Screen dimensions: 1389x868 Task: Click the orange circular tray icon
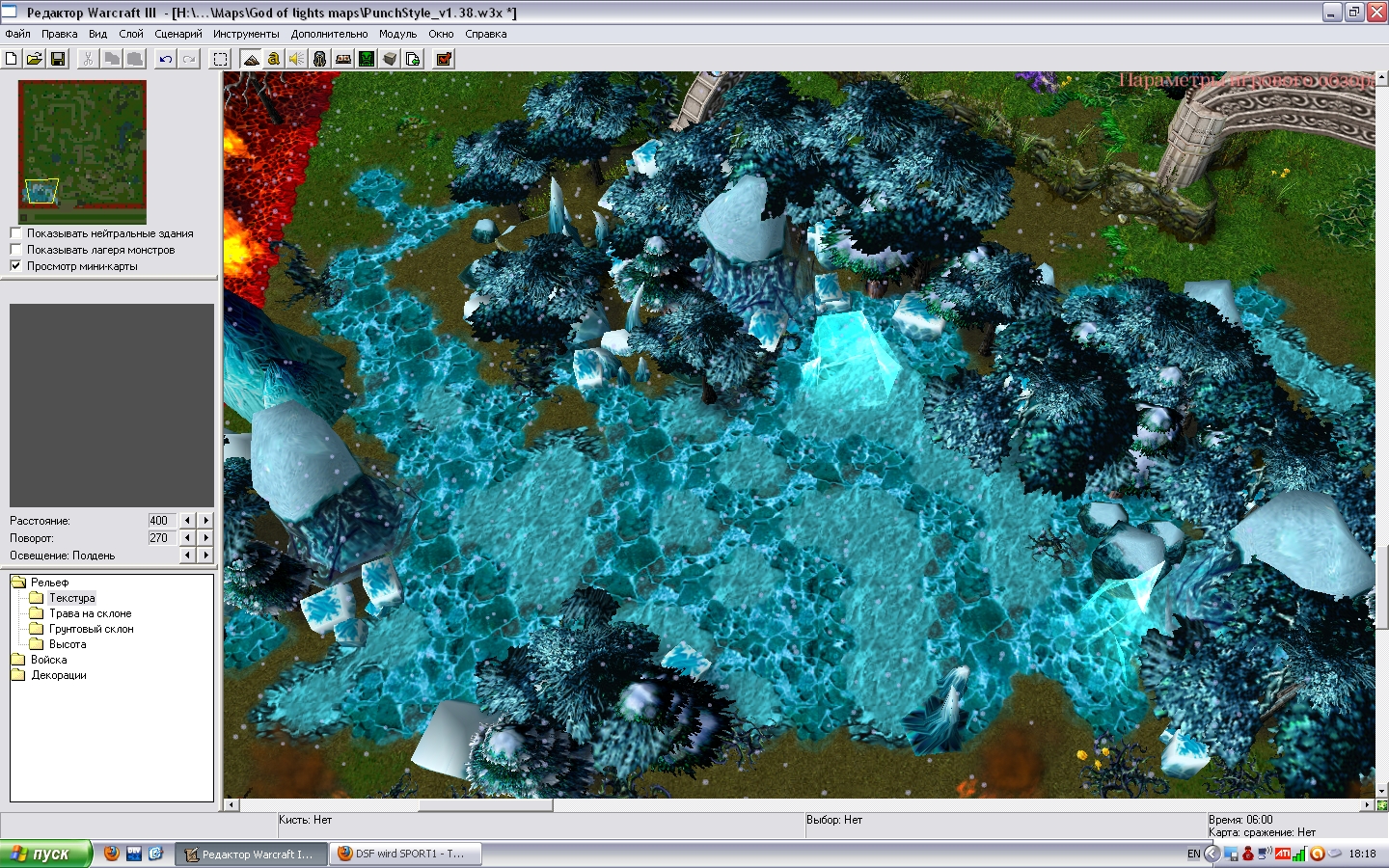click(x=1317, y=854)
